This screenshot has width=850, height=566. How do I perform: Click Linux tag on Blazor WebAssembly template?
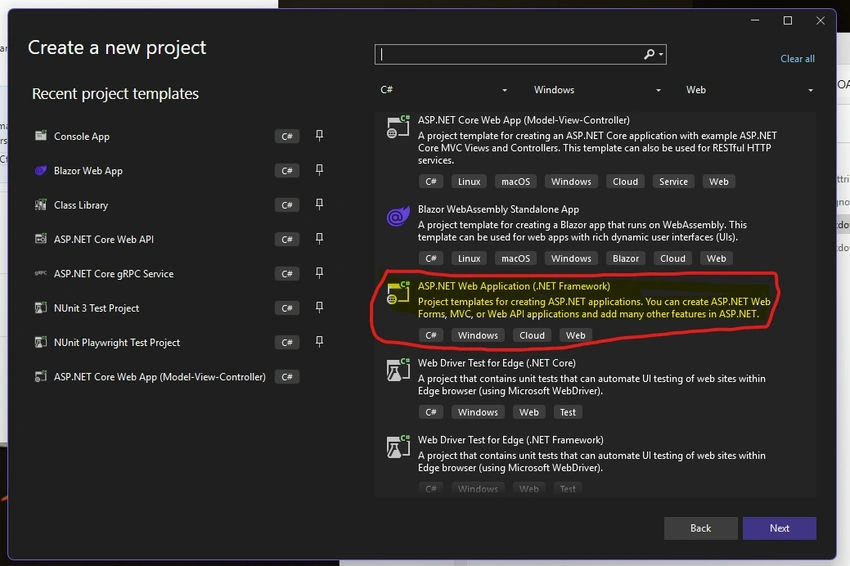(469, 259)
